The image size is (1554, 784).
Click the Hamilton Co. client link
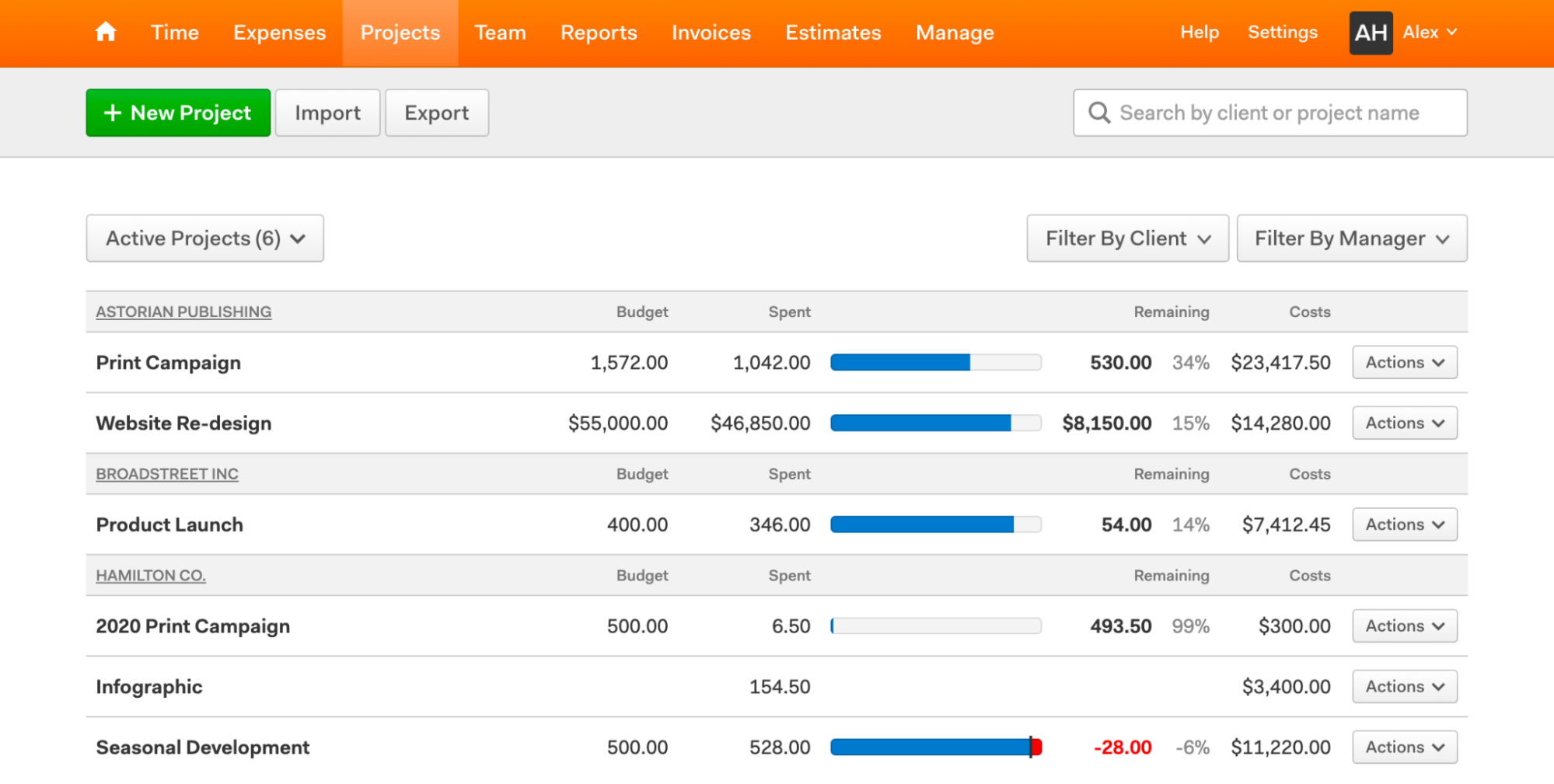click(x=150, y=575)
